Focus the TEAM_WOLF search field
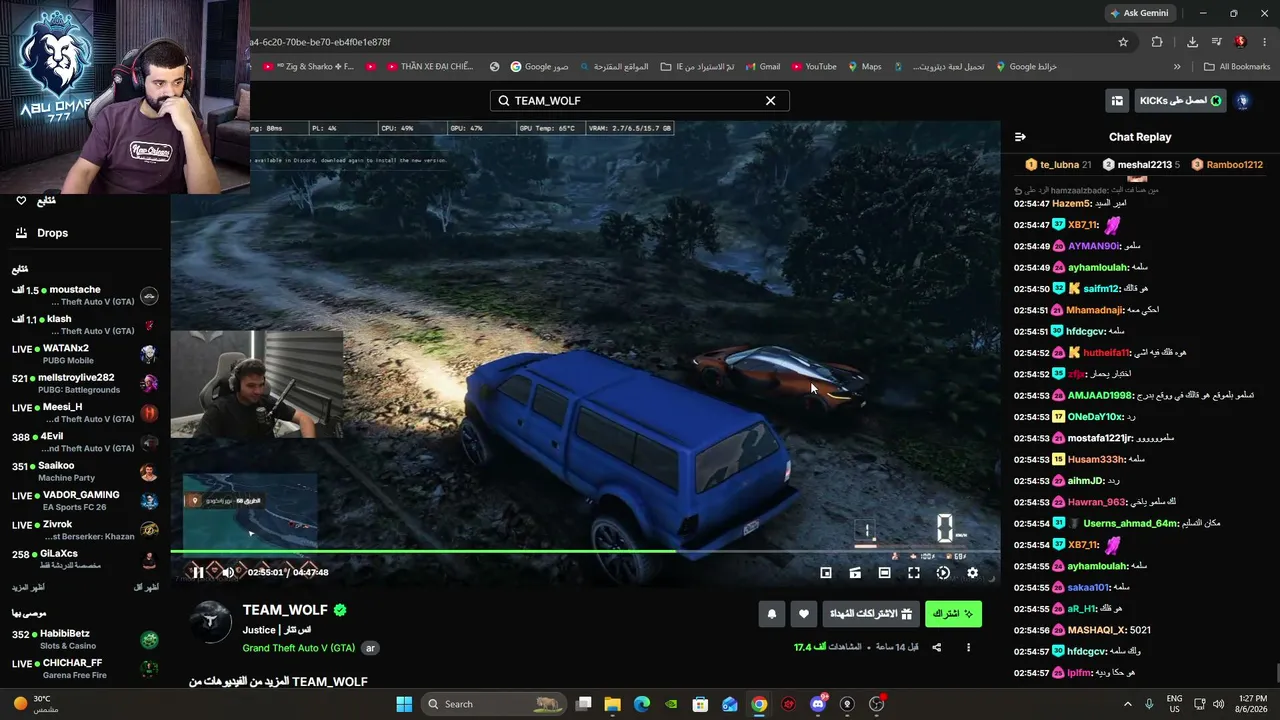 click(640, 101)
